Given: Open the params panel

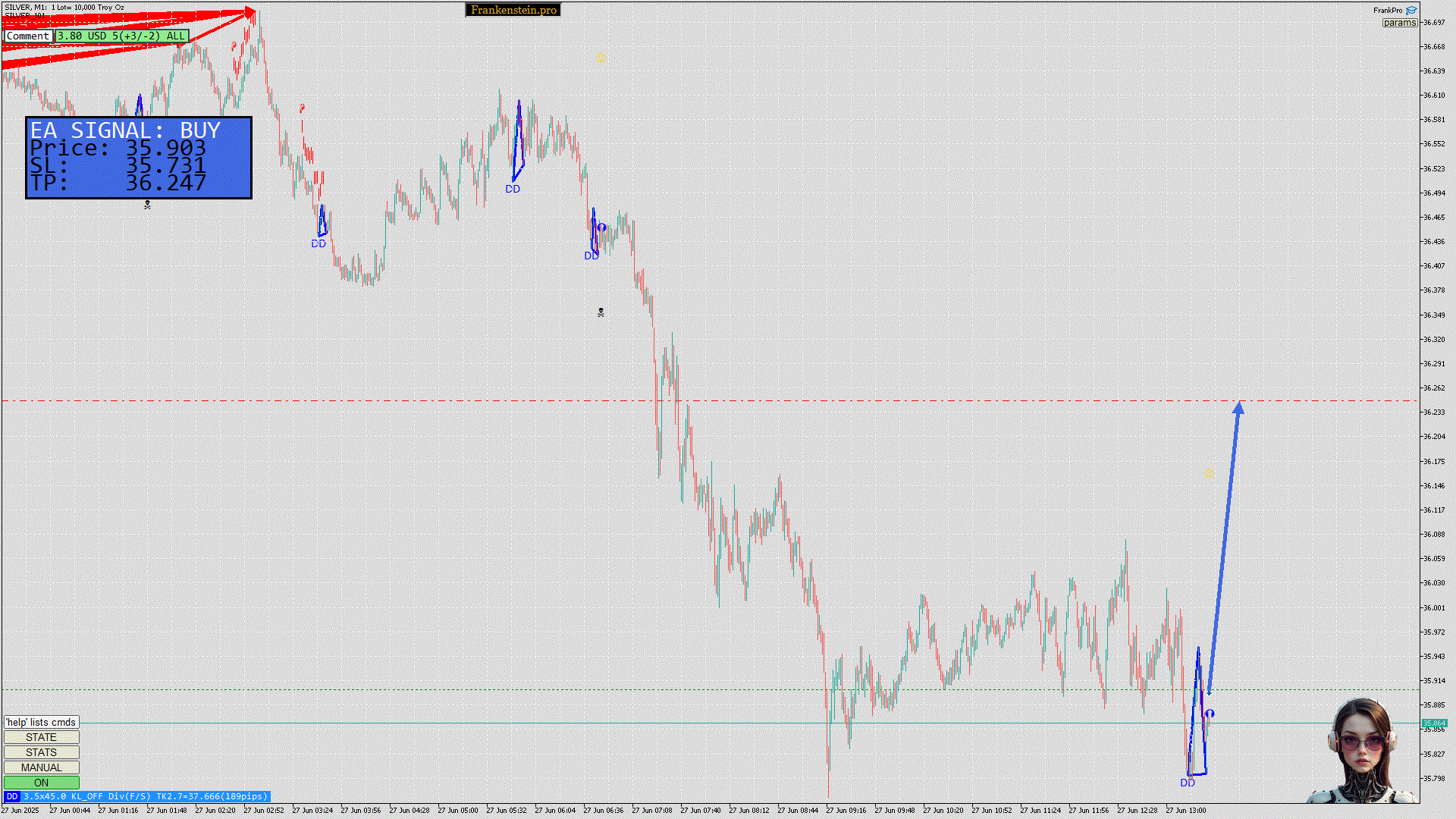Looking at the screenshot, I should click(x=1399, y=23).
